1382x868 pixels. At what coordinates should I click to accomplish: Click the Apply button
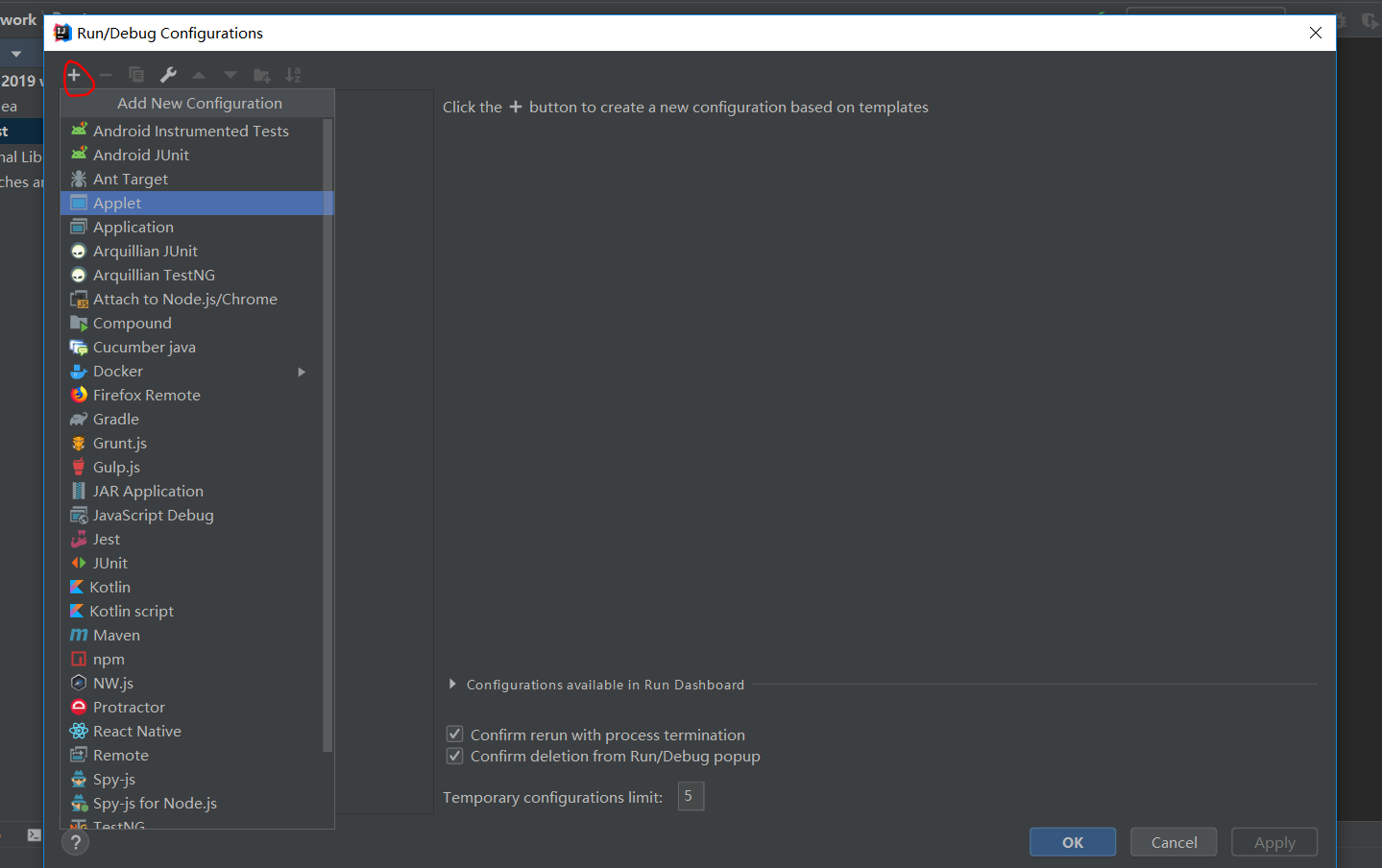(x=1274, y=842)
